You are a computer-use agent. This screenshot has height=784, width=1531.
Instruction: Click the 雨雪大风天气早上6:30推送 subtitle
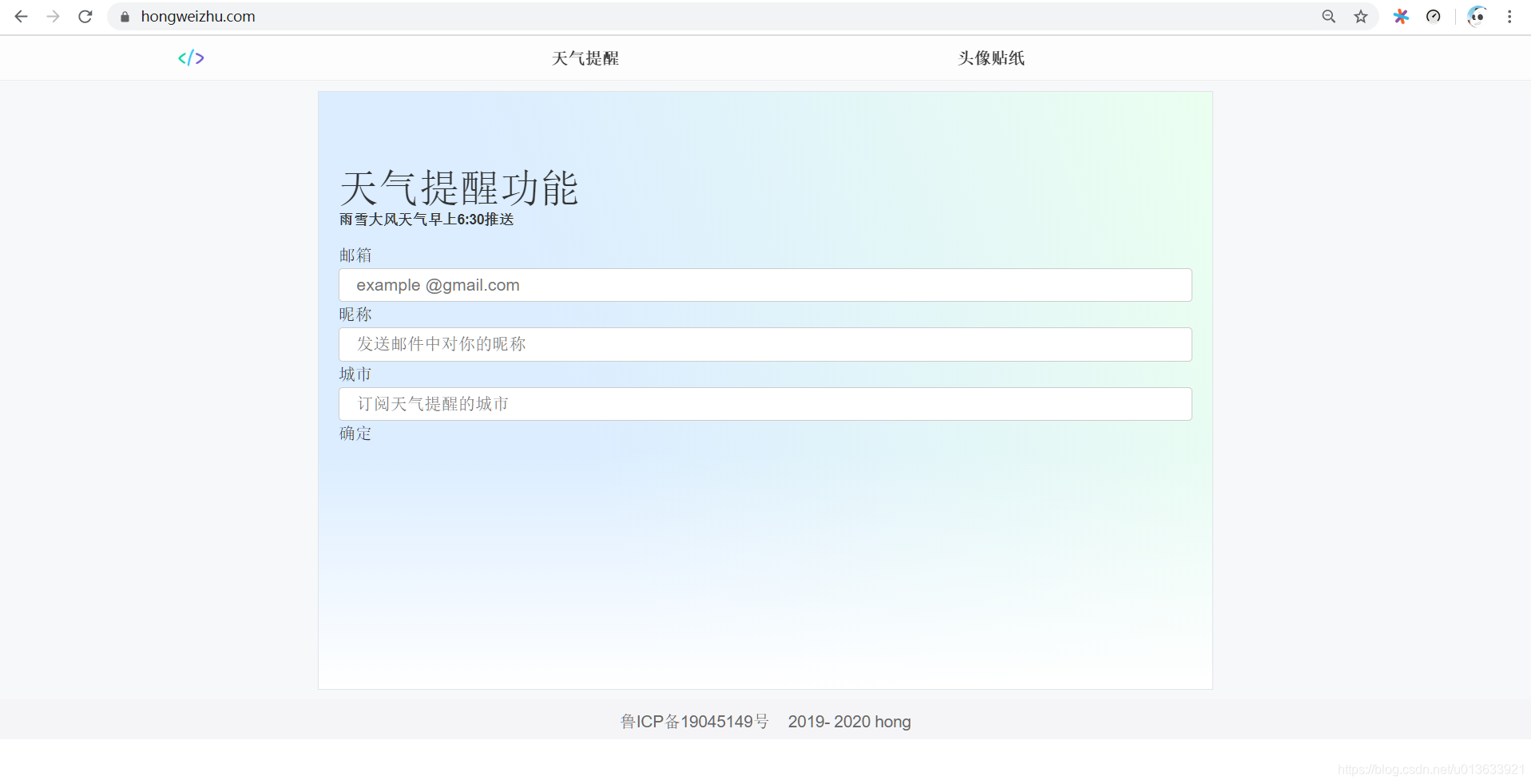[426, 220]
